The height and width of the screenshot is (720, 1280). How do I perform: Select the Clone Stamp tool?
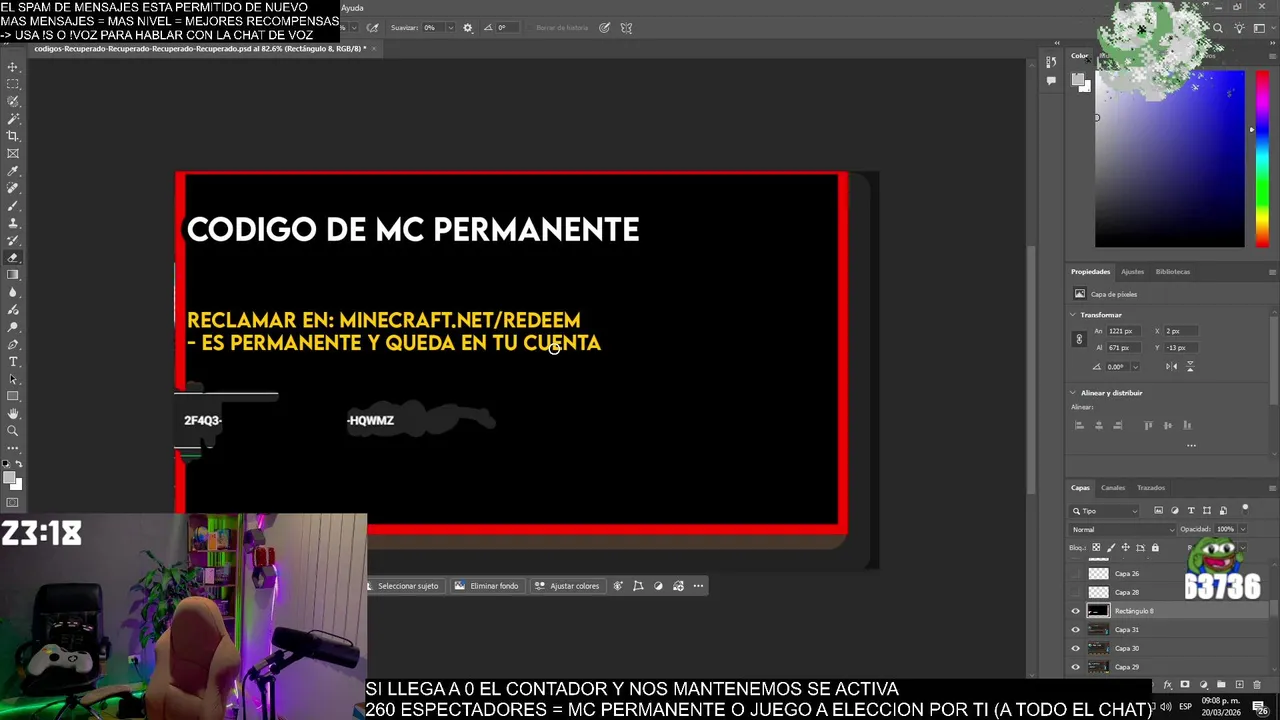tap(13, 223)
